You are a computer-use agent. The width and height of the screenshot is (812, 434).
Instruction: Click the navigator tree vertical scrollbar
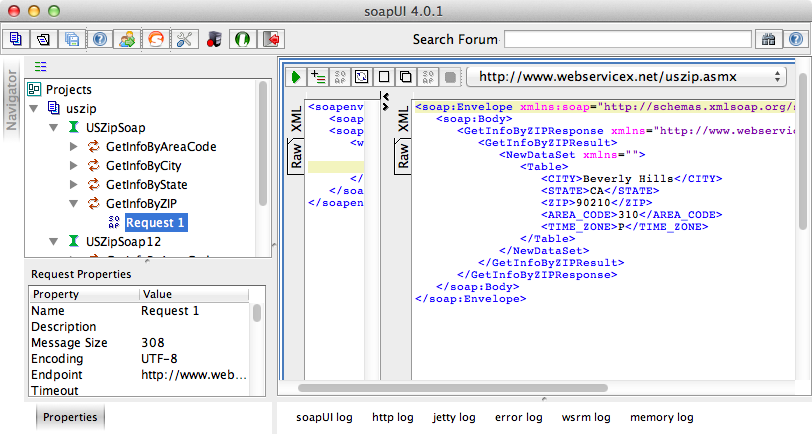pyautogui.click(x=263, y=143)
